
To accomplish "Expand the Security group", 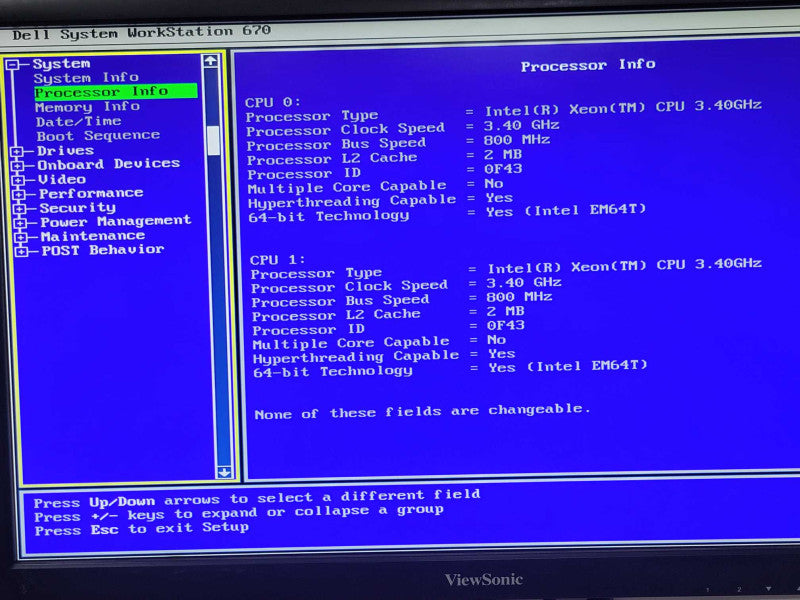I will coord(20,209).
